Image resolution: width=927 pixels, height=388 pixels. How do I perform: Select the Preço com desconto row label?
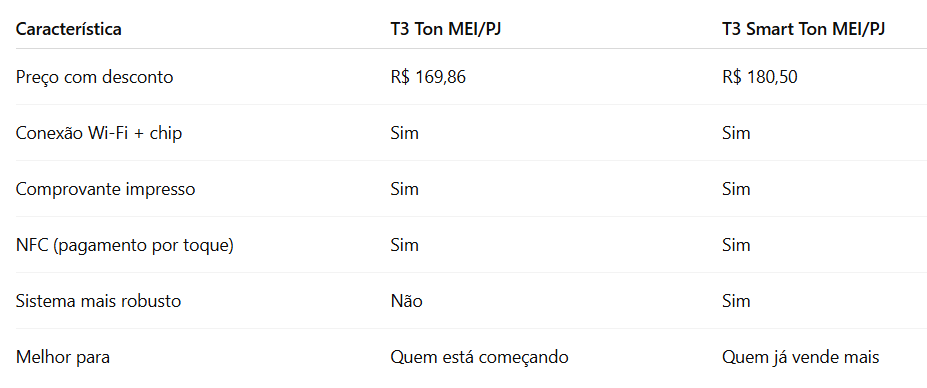(x=95, y=77)
